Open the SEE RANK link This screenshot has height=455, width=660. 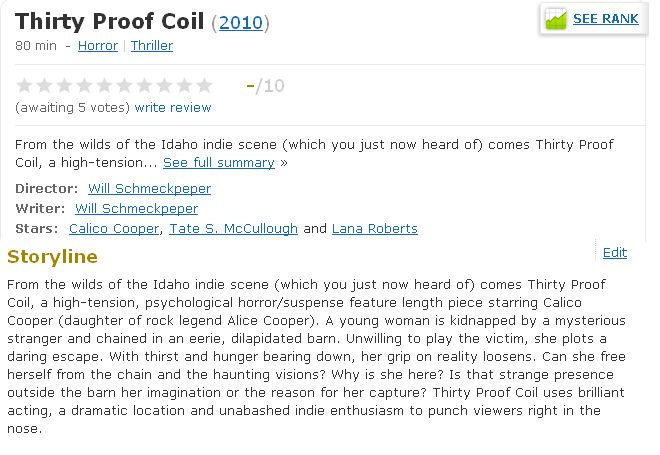(x=605, y=19)
